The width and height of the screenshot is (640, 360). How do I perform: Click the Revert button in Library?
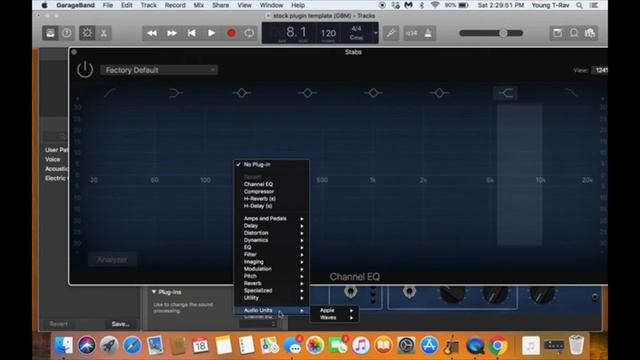tap(58, 324)
